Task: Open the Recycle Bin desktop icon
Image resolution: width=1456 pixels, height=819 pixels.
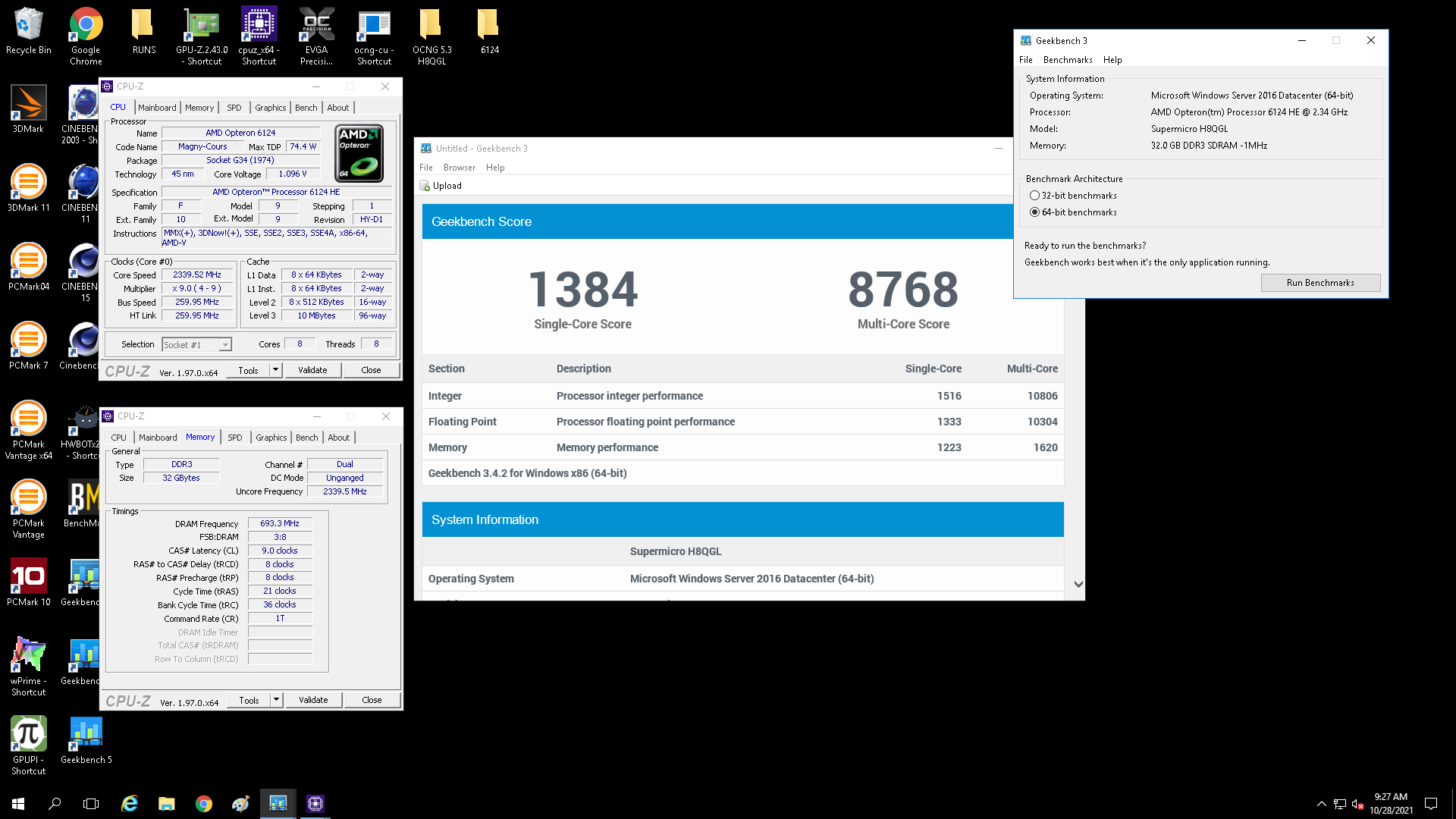Action: (29, 31)
